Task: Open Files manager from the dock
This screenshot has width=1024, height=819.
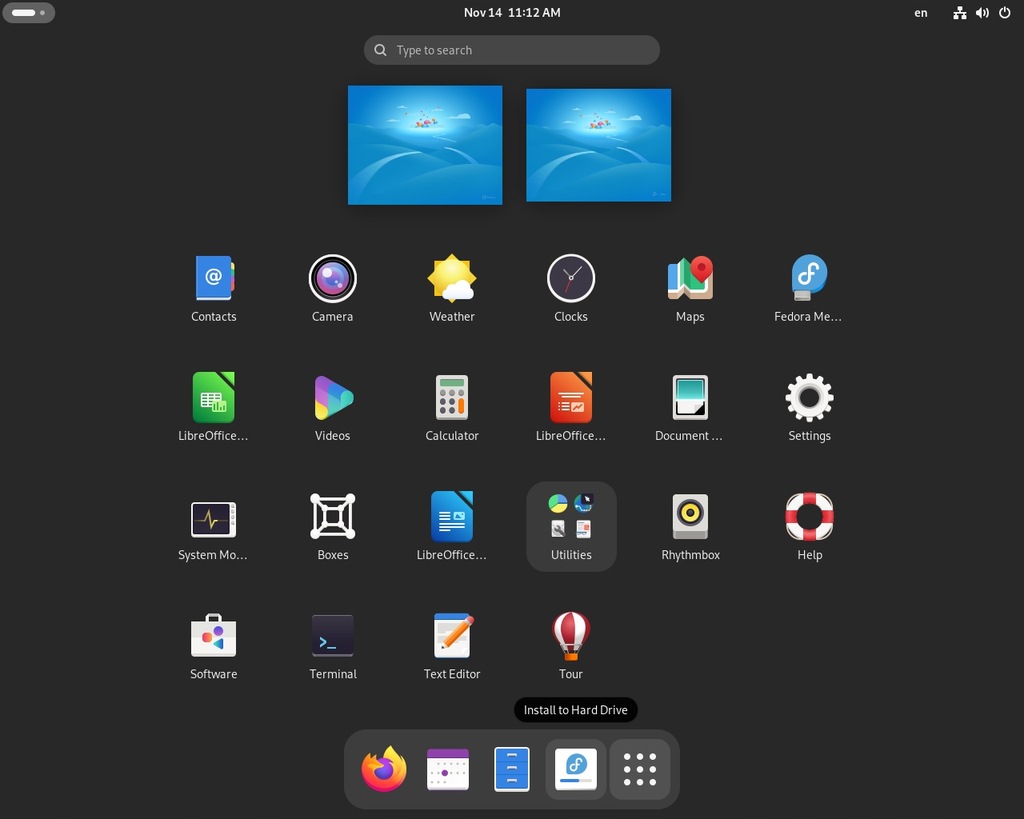Action: 511,769
